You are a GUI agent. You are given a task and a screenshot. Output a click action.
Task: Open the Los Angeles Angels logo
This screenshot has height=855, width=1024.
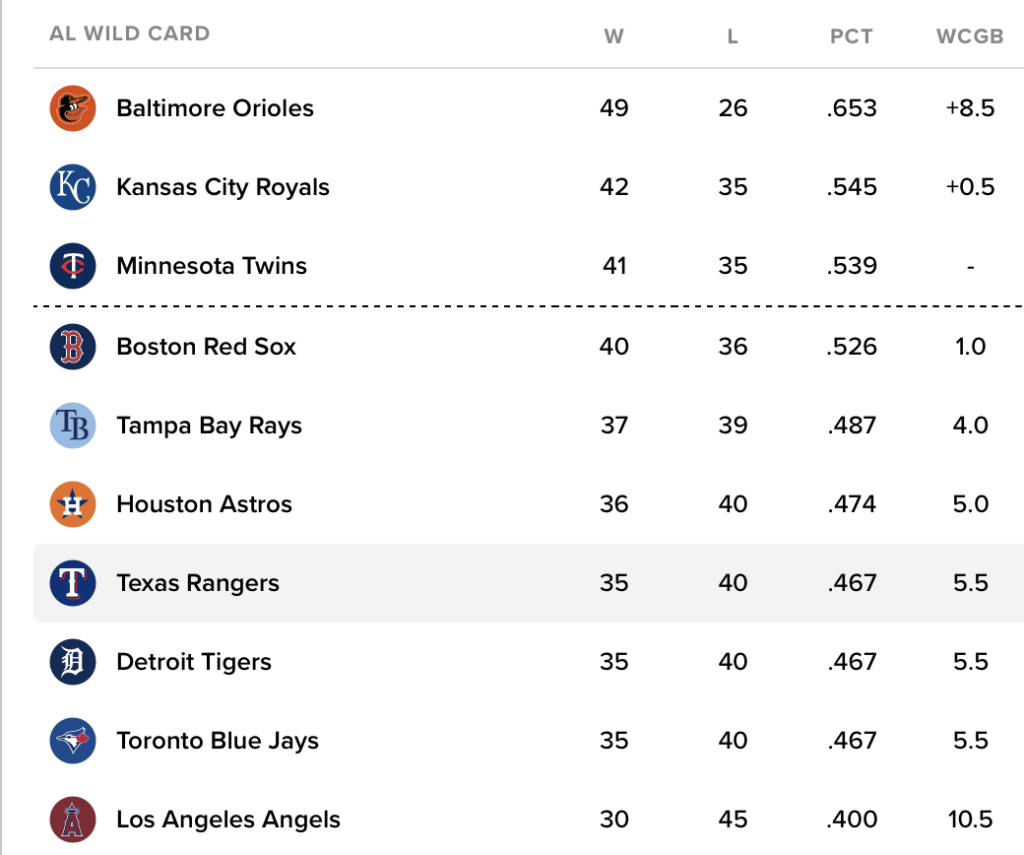point(72,820)
